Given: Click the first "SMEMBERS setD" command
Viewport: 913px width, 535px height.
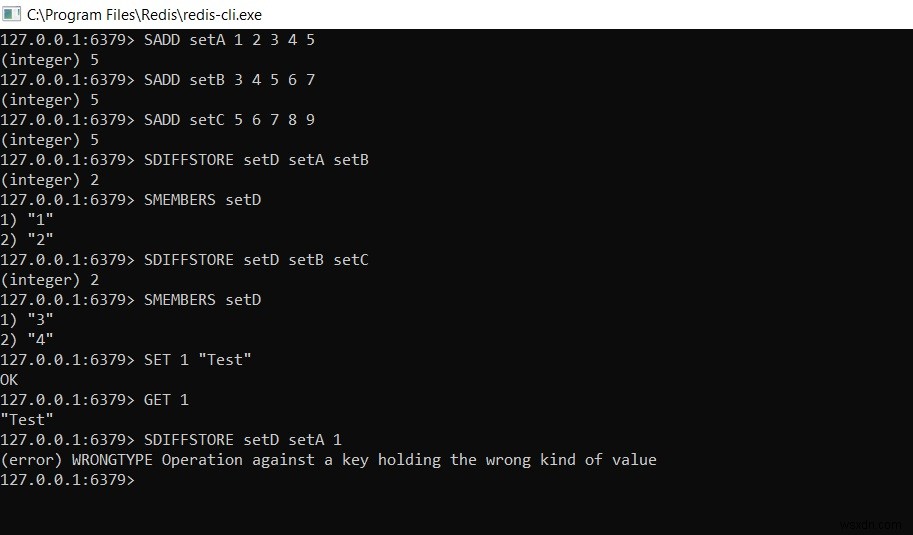Looking at the screenshot, I should point(203,200).
